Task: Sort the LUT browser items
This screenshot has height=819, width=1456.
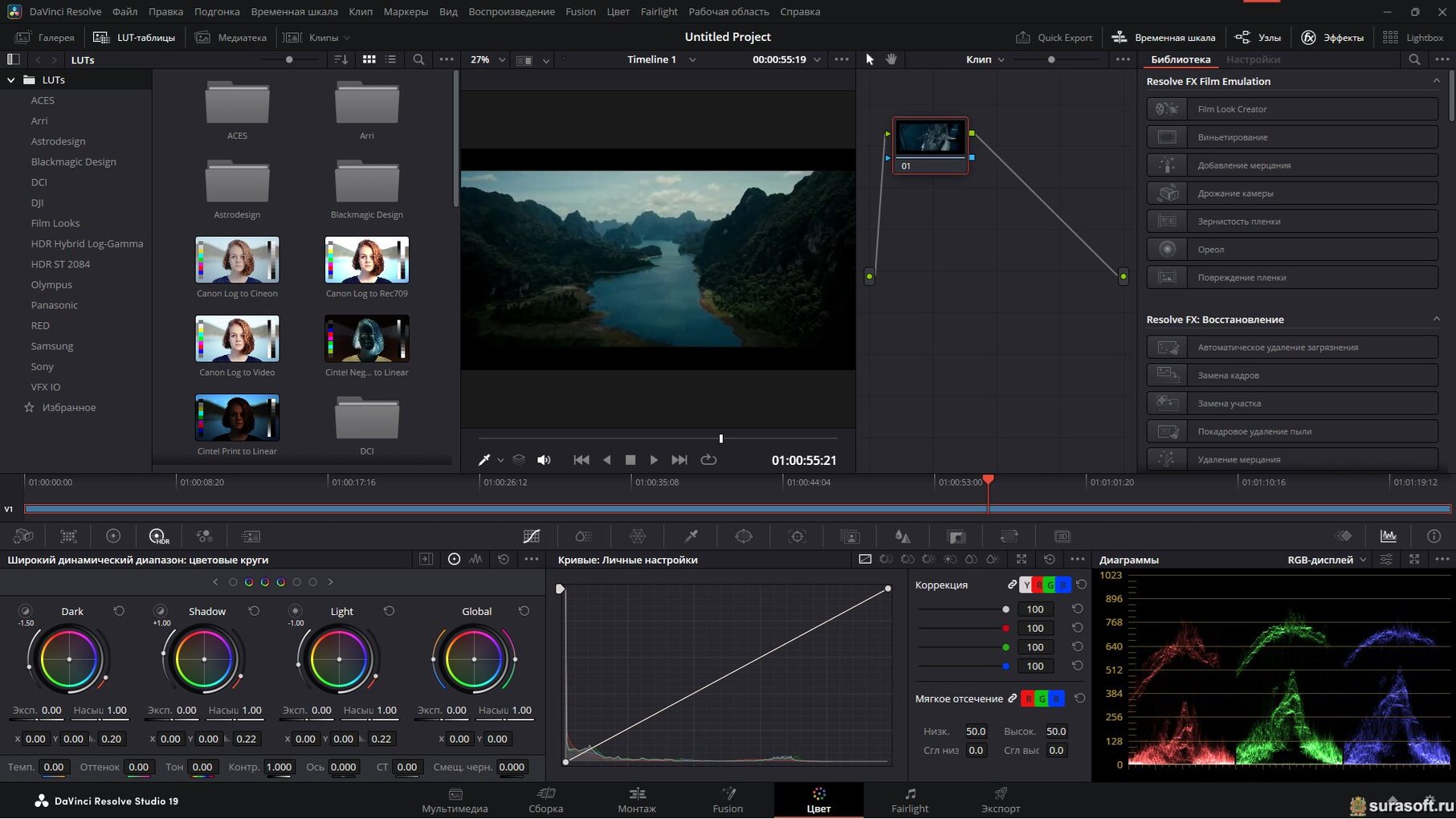Action: [x=341, y=59]
